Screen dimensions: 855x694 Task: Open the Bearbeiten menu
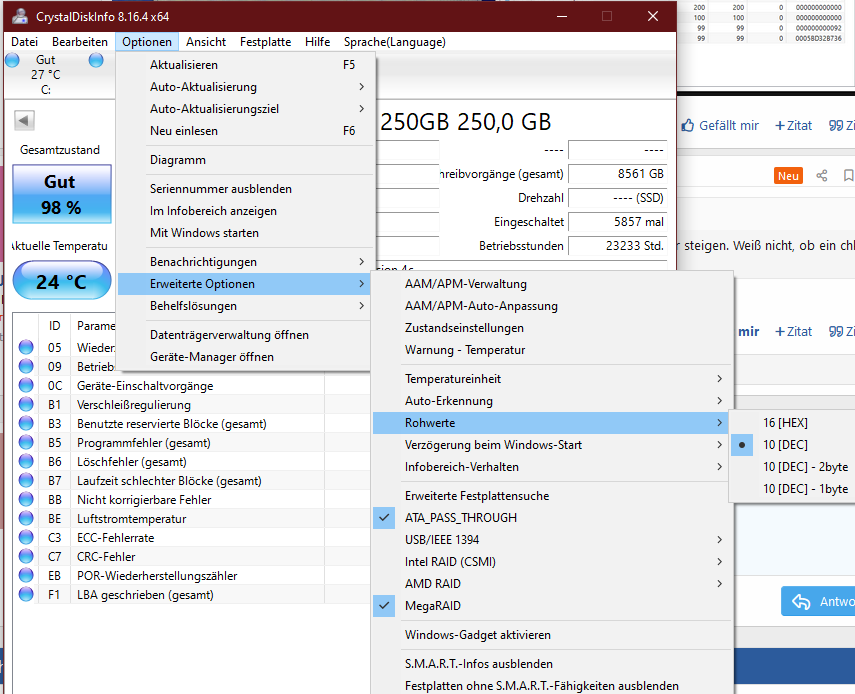click(80, 42)
